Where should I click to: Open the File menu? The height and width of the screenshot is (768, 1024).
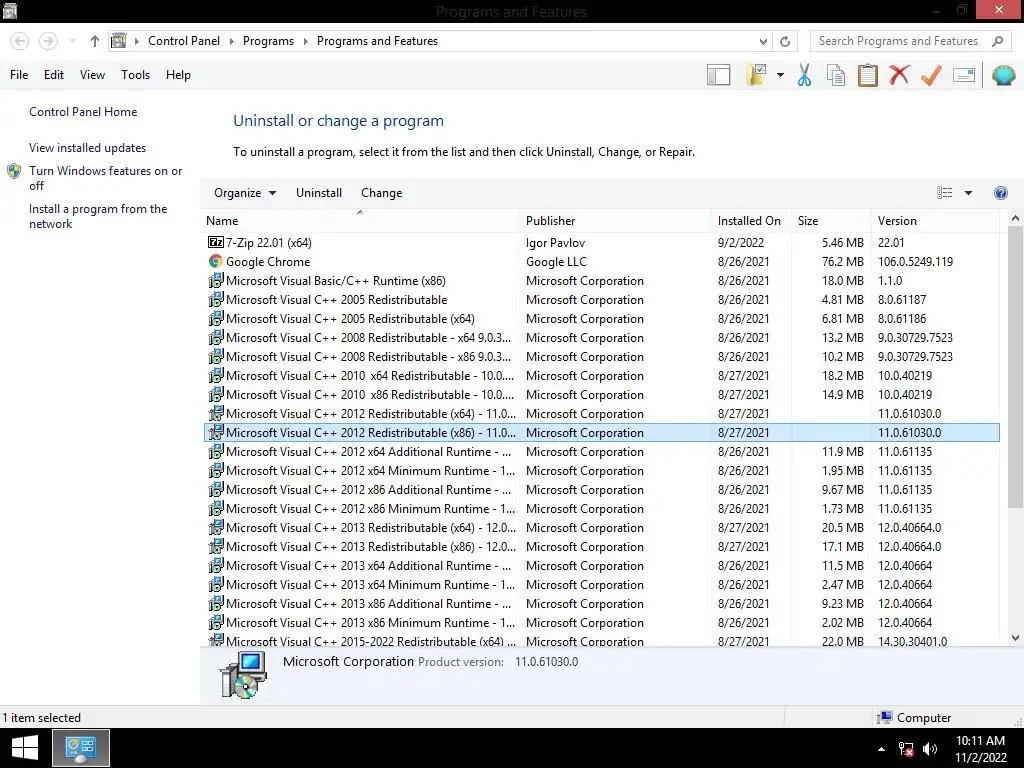coord(19,75)
